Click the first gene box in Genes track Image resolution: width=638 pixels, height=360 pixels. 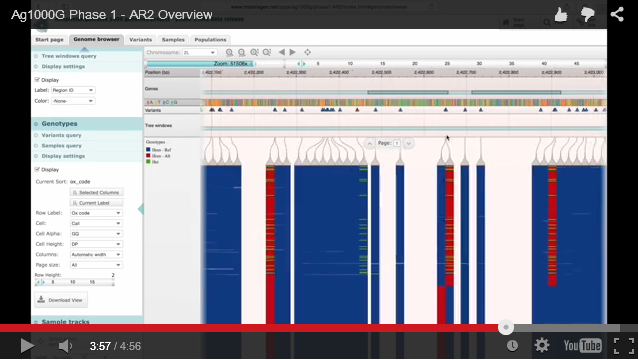tap(408, 92)
